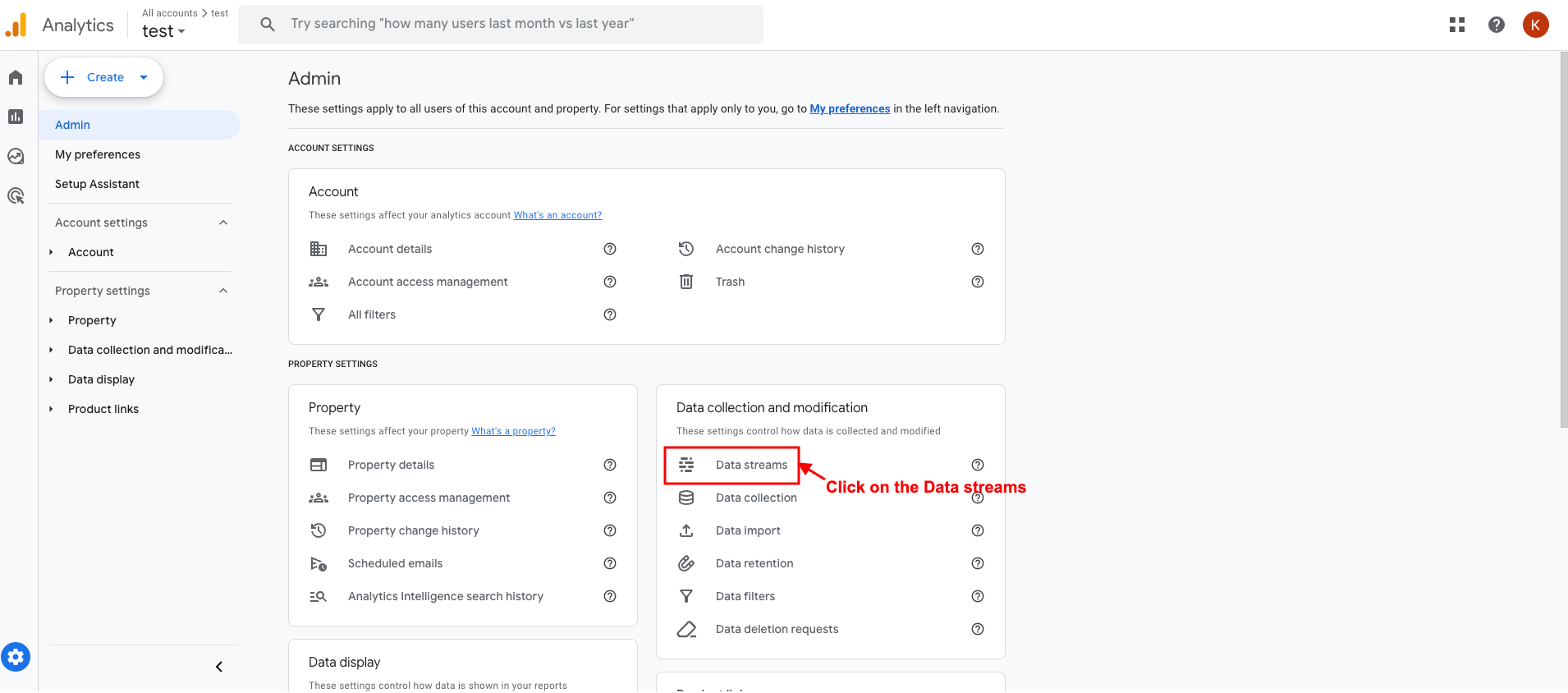Screen dimensions: 1568x693
Task: Click the What's a property? link
Action: pyautogui.click(x=513, y=431)
